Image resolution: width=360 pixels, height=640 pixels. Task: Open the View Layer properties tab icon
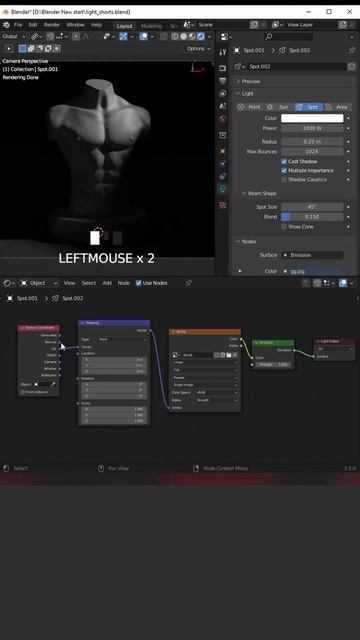(222, 93)
